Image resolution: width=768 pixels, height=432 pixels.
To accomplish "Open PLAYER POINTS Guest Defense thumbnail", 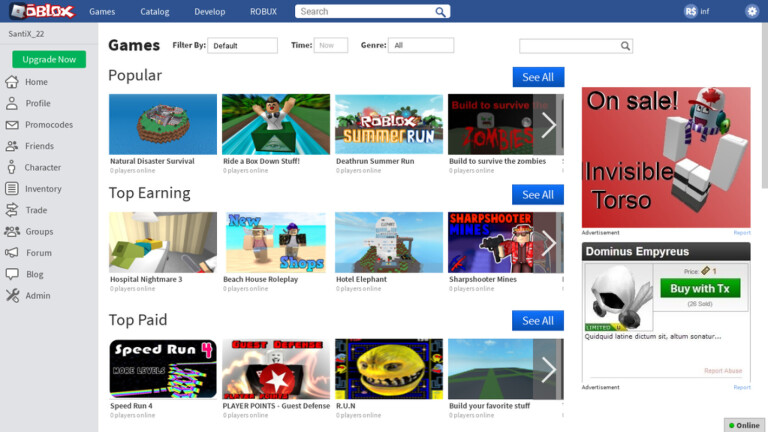I will point(276,369).
